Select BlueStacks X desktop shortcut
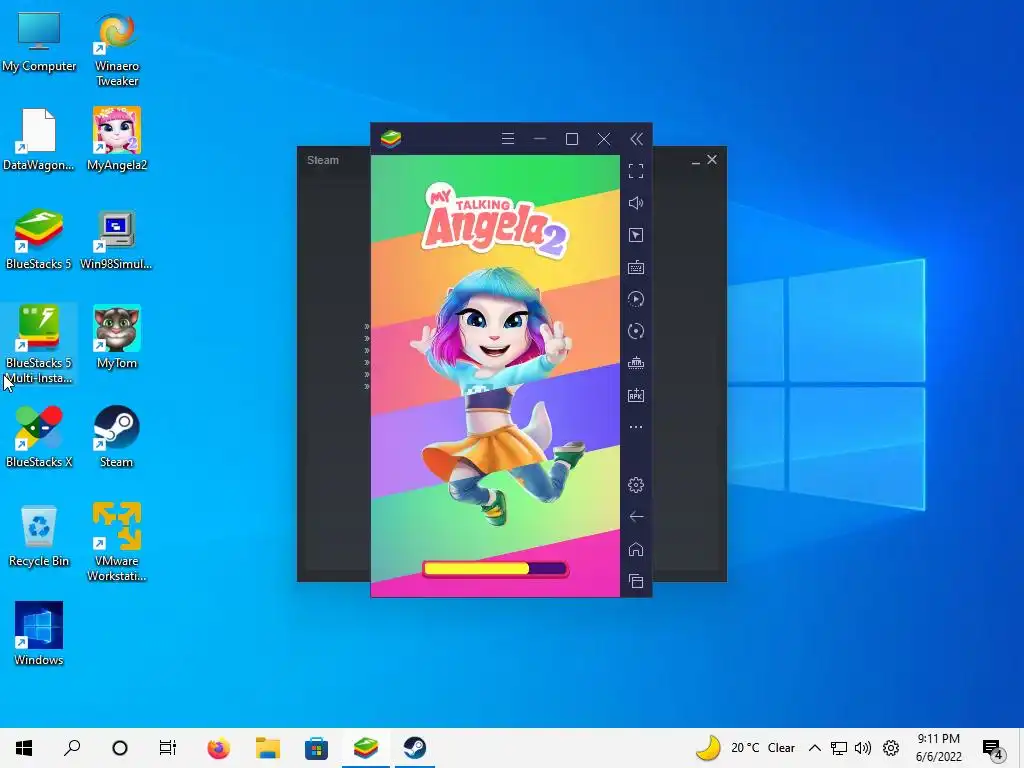The image size is (1024, 768). click(x=39, y=437)
